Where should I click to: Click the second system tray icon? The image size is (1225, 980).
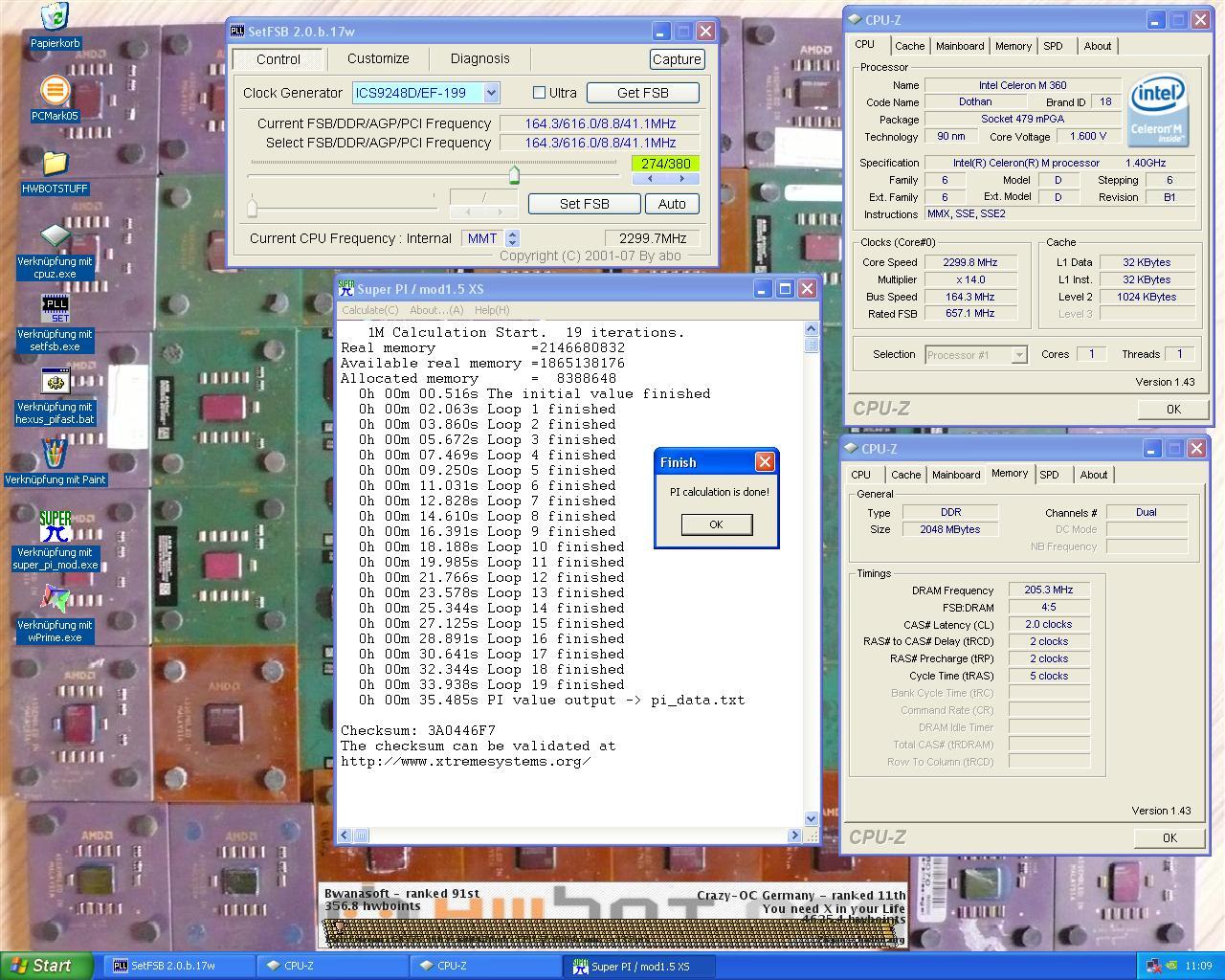(1170, 966)
